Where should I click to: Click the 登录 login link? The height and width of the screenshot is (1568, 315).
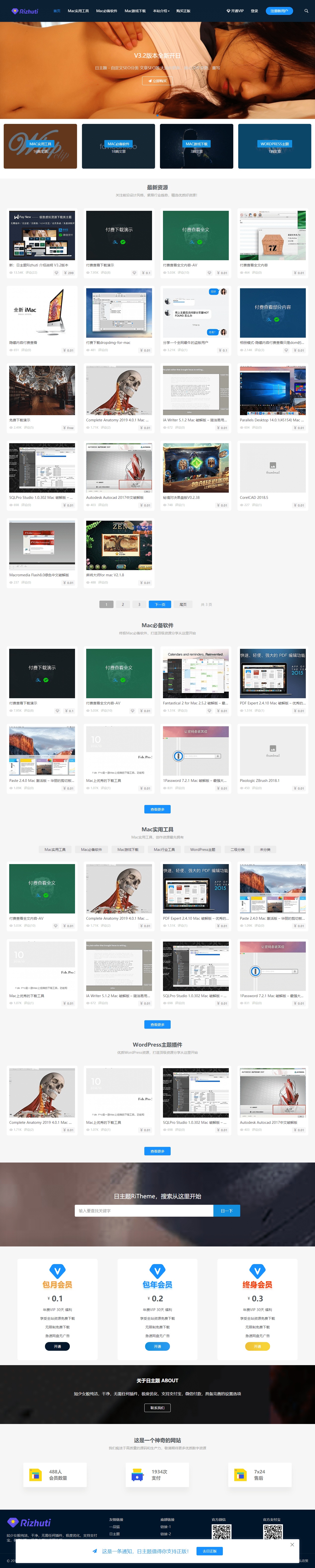tap(255, 11)
